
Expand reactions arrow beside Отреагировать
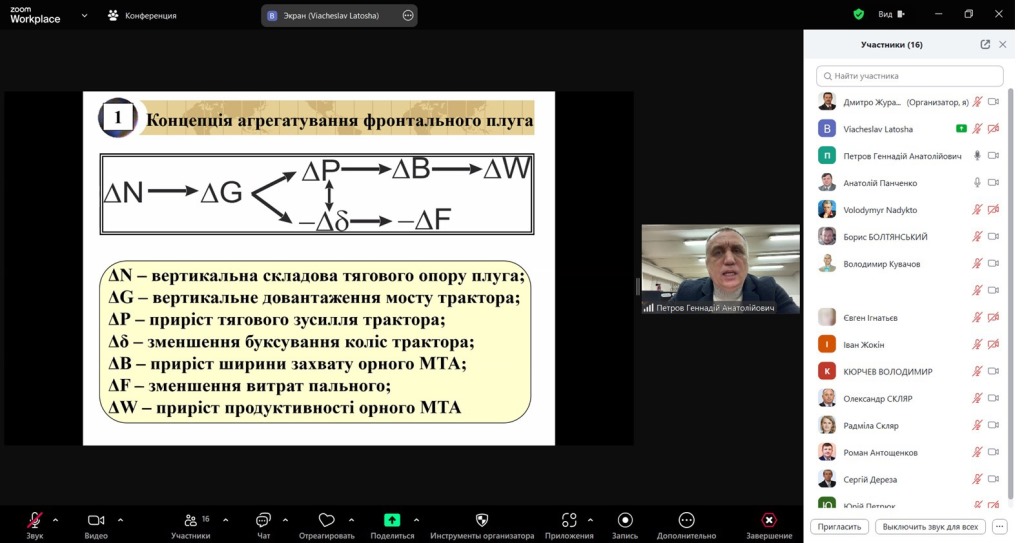click(x=351, y=520)
